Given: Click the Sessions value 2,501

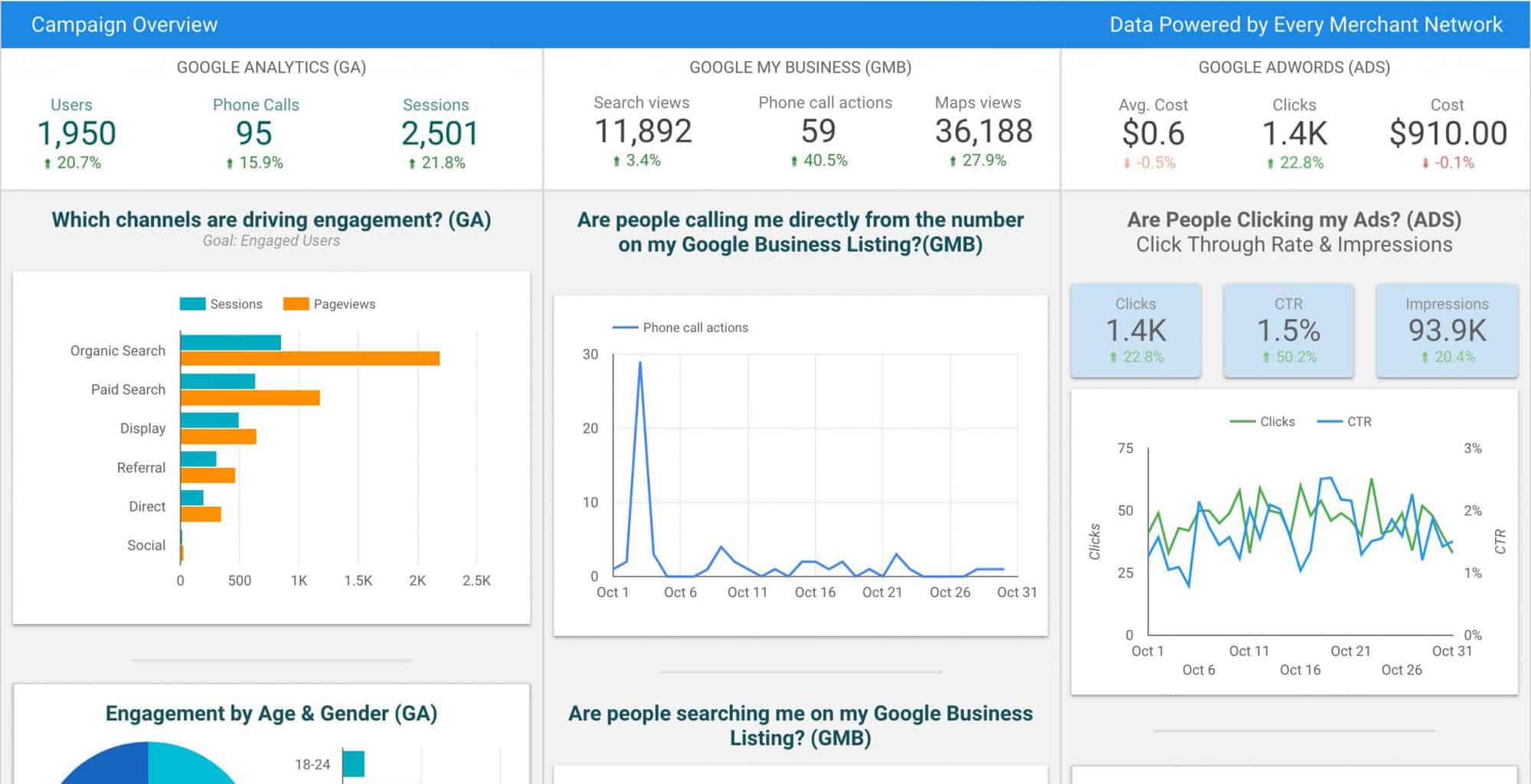Looking at the screenshot, I should pyautogui.click(x=440, y=134).
